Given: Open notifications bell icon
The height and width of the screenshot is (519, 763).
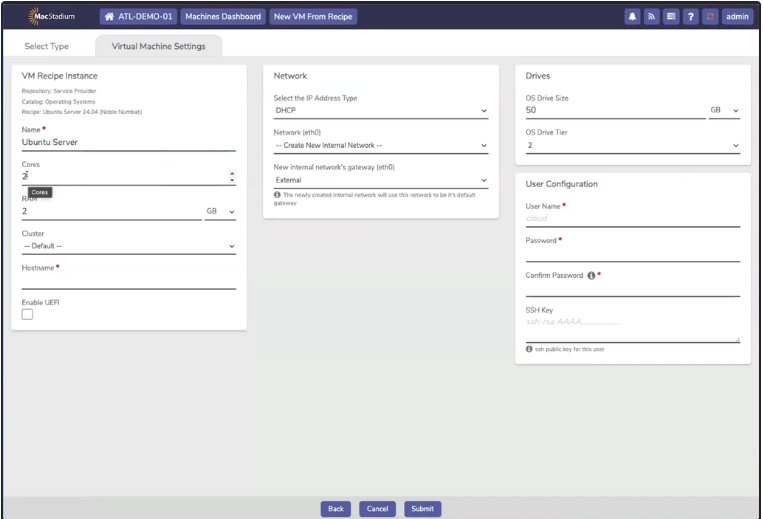Looking at the screenshot, I should pos(632,17).
